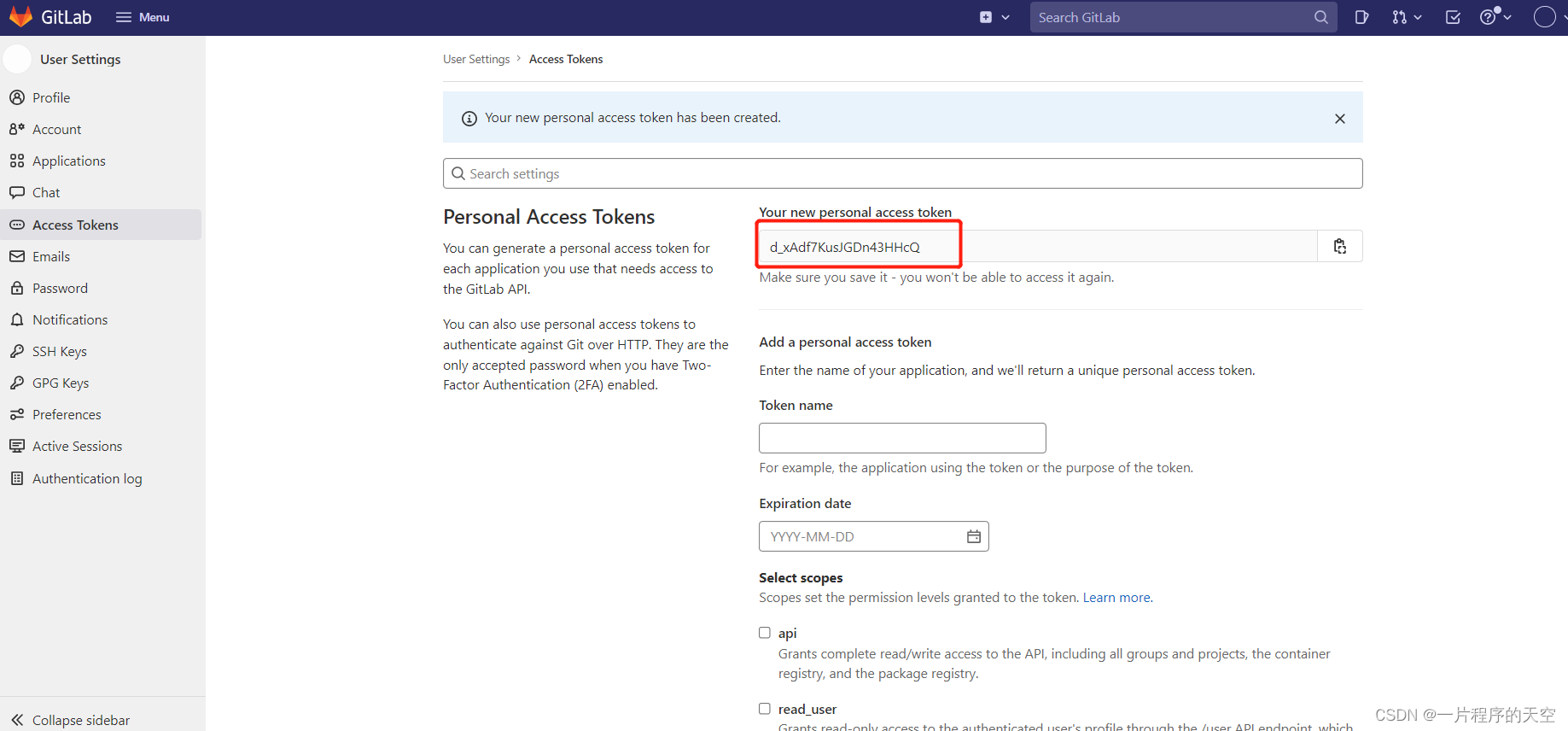This screenshot has width=1568, height=731.
Task: Expand the Help question mark dropdown
Action: click(x=1495, y=17)
